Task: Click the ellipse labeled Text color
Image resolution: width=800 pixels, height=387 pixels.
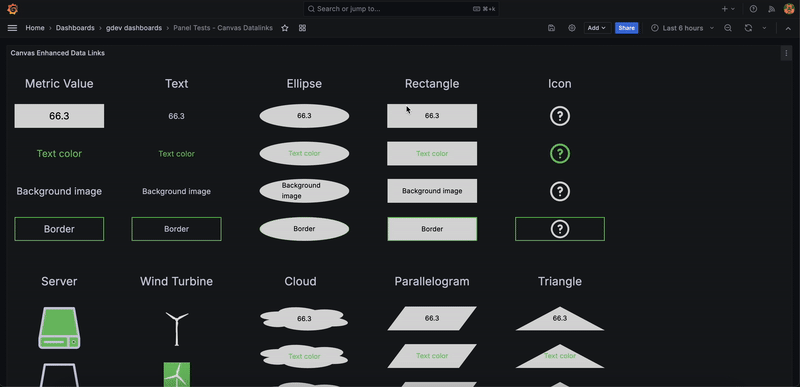Action: pyautogui.click(x=304, y=153)
